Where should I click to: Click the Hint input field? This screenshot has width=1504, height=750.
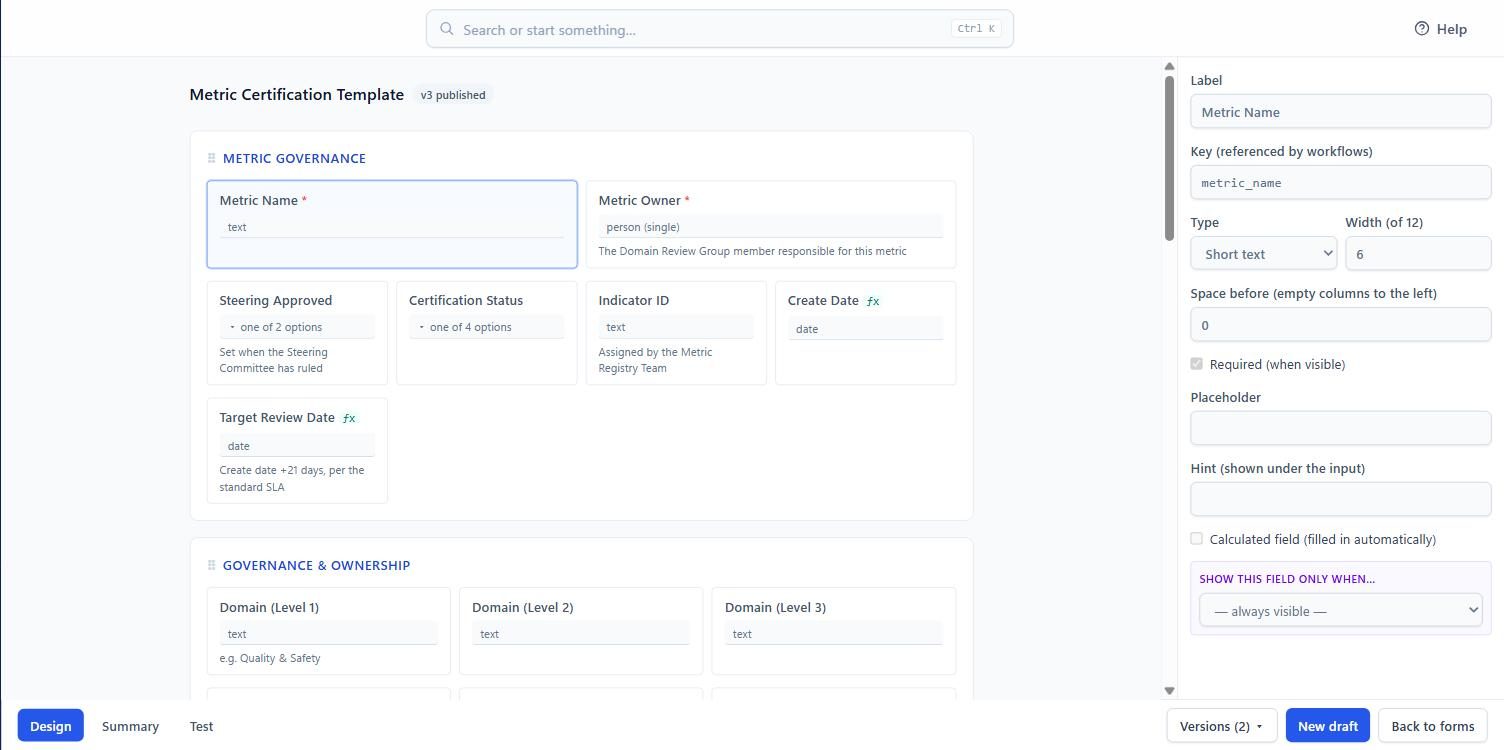coord(1340,499)
